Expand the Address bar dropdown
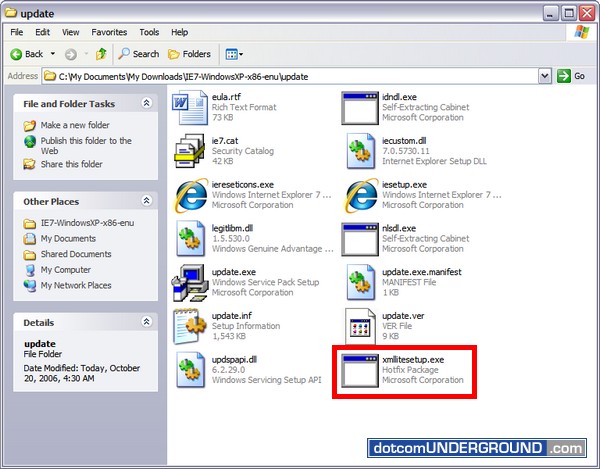Image resolution: width=600 pixels, height=469 pixels. click(545, 76)
